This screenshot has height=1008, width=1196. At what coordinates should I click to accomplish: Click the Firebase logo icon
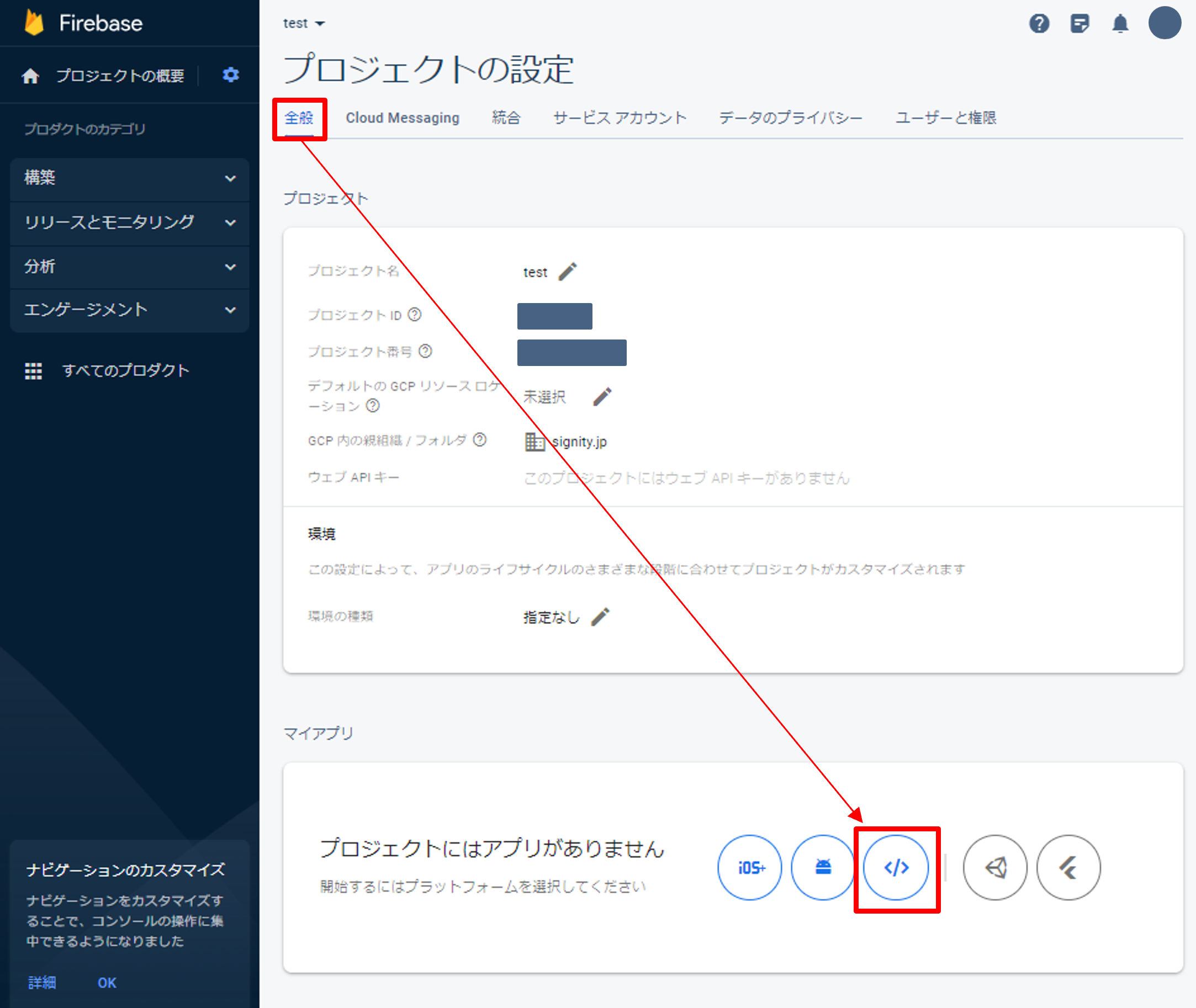(34, 23)
